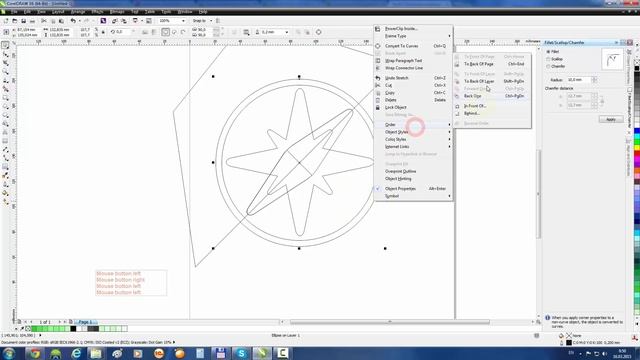
Task: Expand the Symbol submenu
Action: pyautogui.click(x=413, y=196)
